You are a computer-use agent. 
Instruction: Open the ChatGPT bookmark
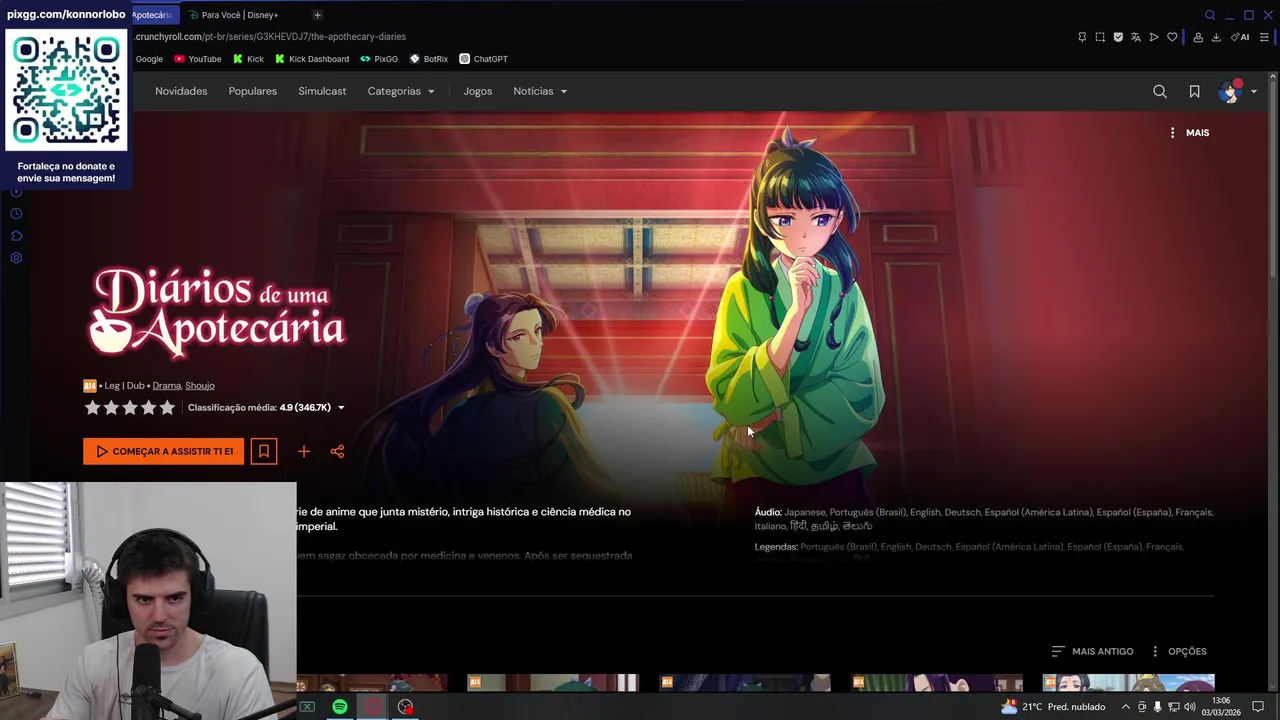click(484, 59)
